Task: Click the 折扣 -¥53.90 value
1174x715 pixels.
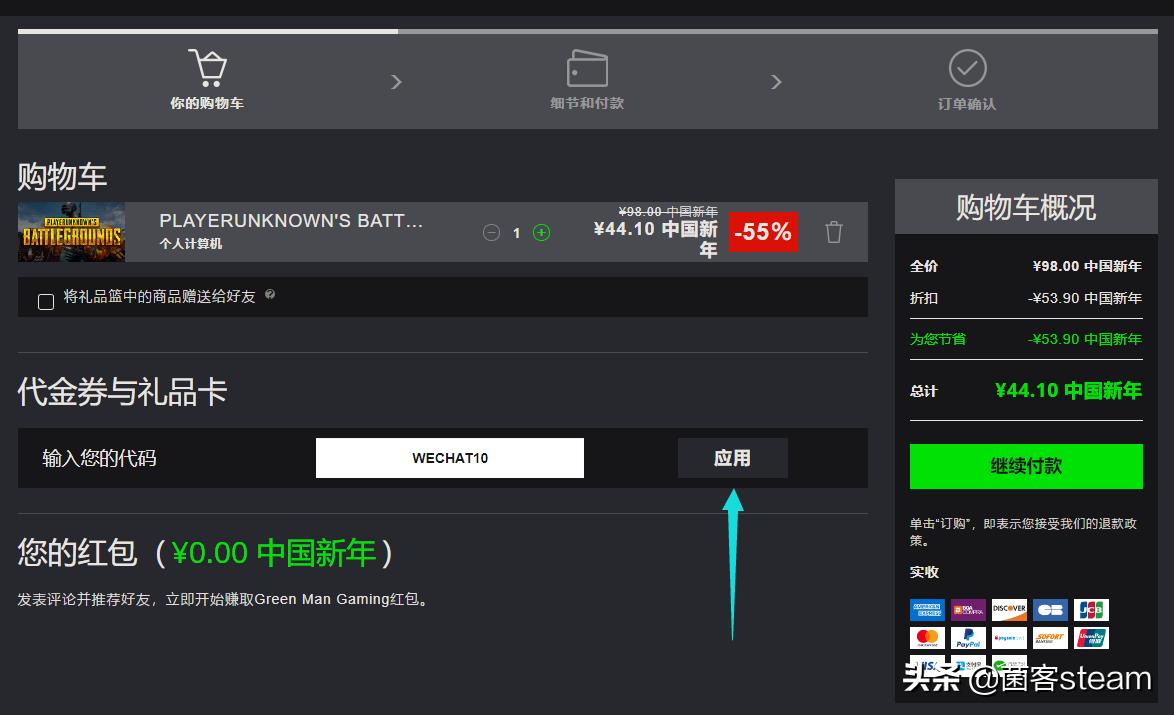Action: coord(1085,299)
